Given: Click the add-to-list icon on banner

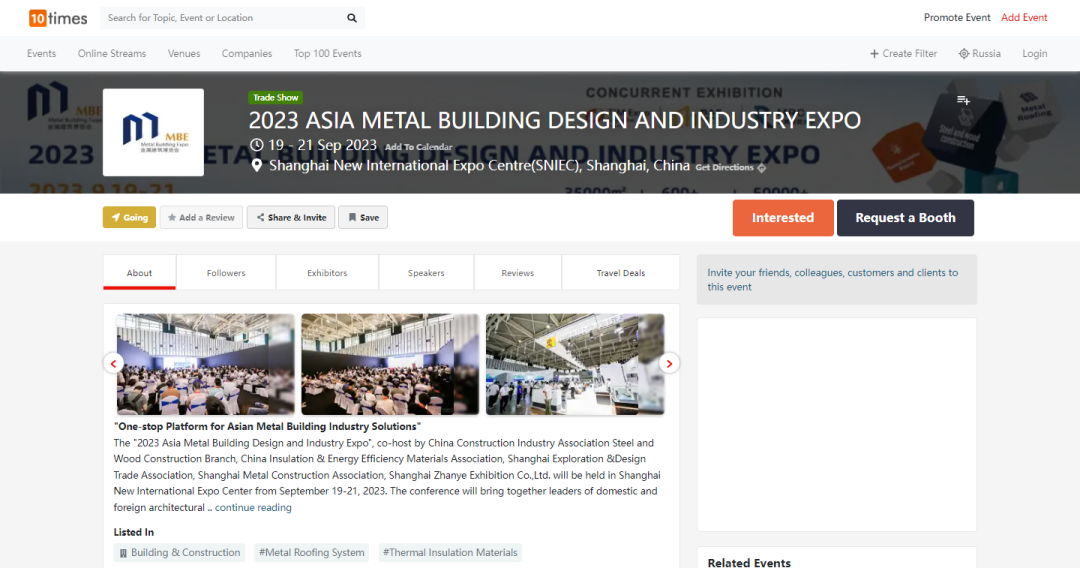Looking at the screenshot, I should click(963, 101).
